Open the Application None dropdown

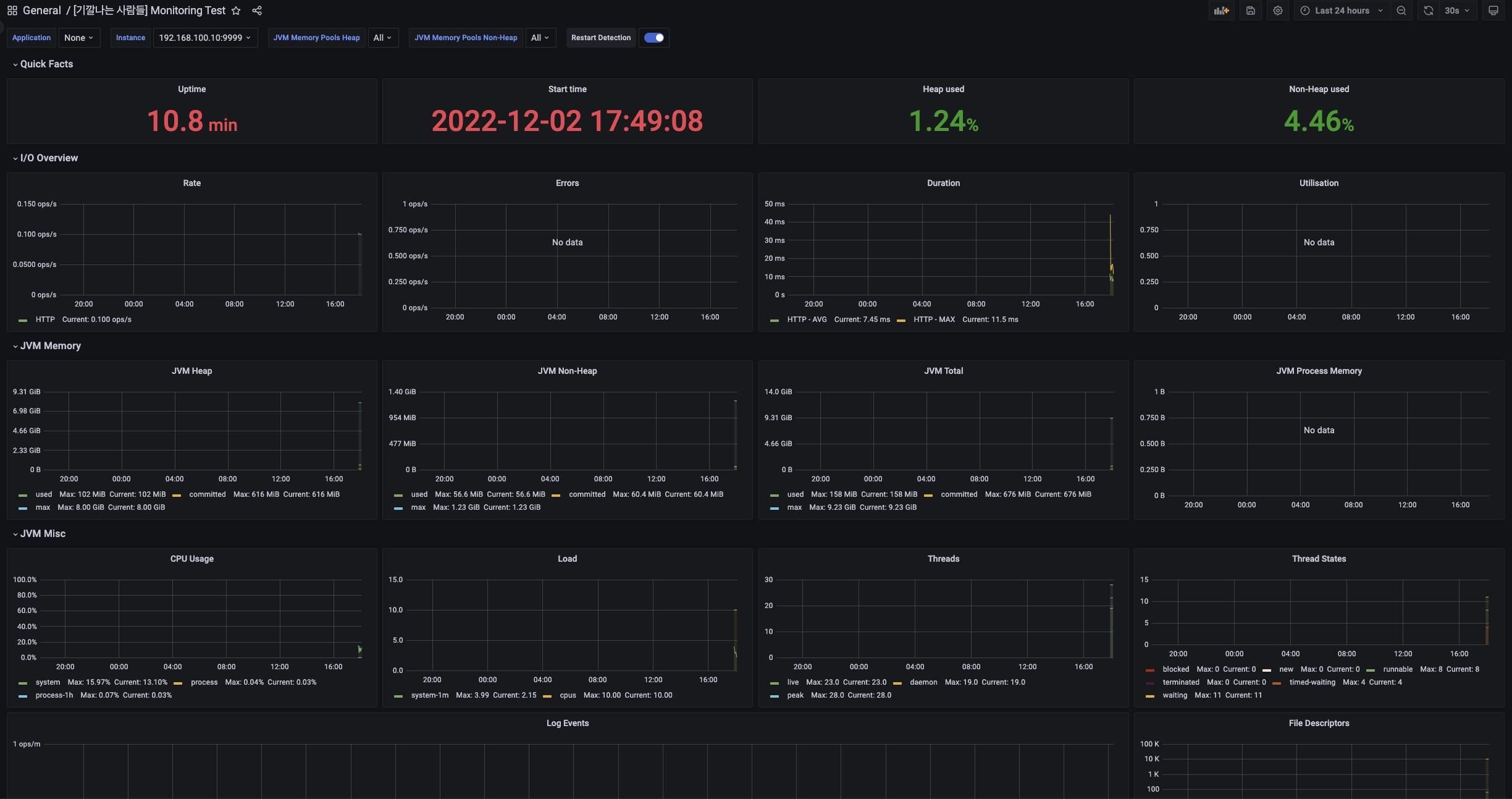[x=78, y=38]
